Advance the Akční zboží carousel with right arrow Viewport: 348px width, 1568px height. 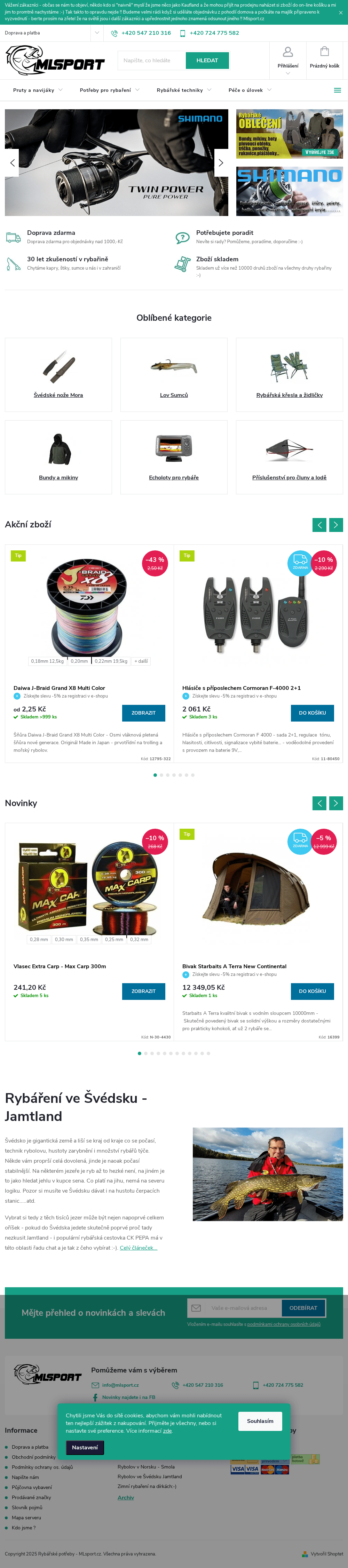(x=336, y=525)
